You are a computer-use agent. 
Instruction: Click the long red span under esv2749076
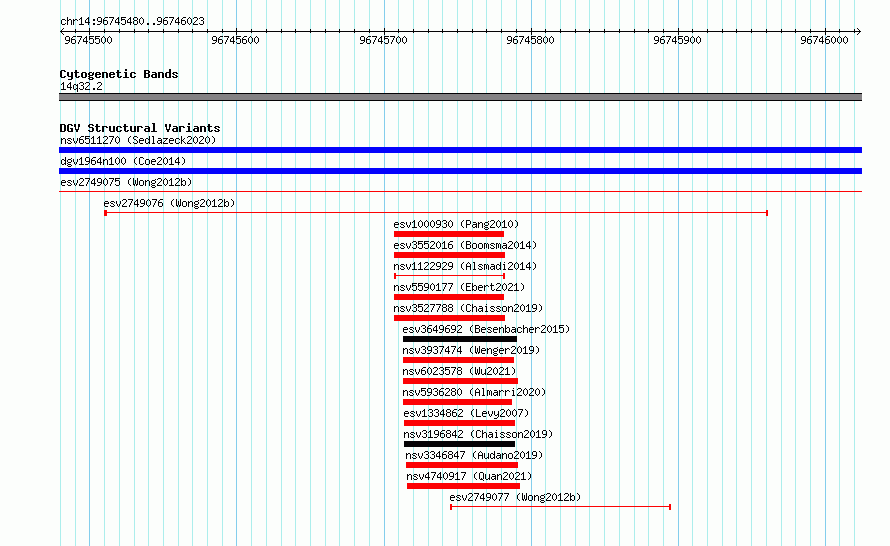436,213
